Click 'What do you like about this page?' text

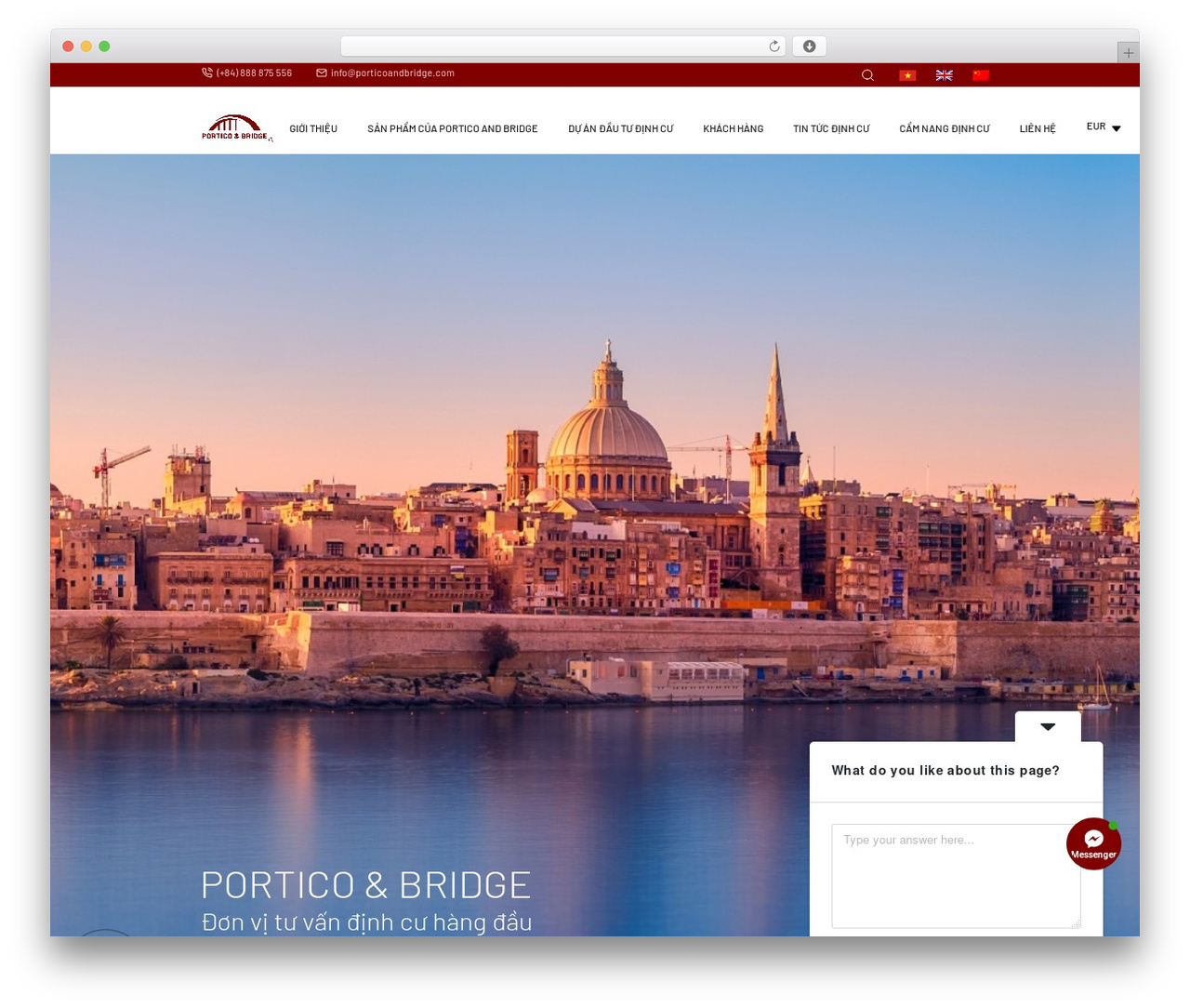945,771
